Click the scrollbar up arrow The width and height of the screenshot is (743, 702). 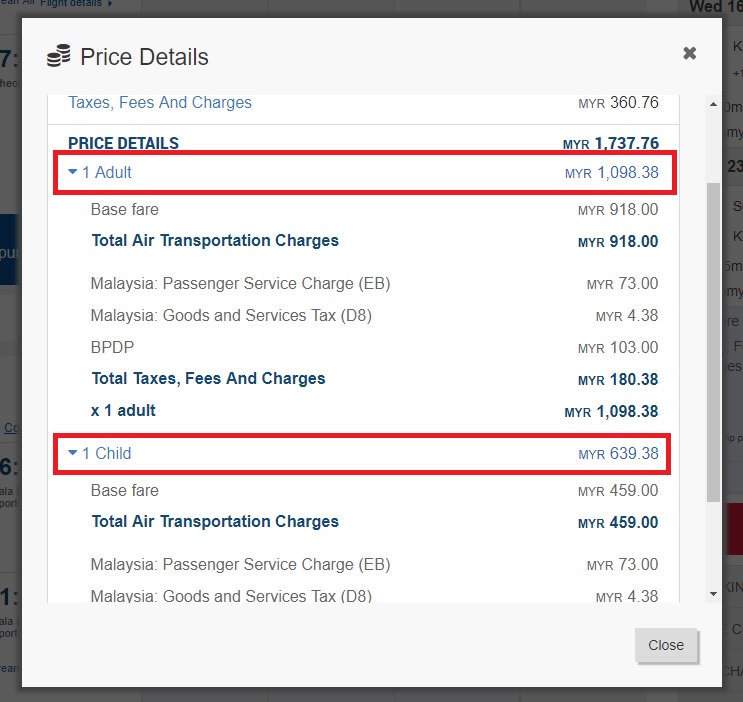(x=713, y=104)
